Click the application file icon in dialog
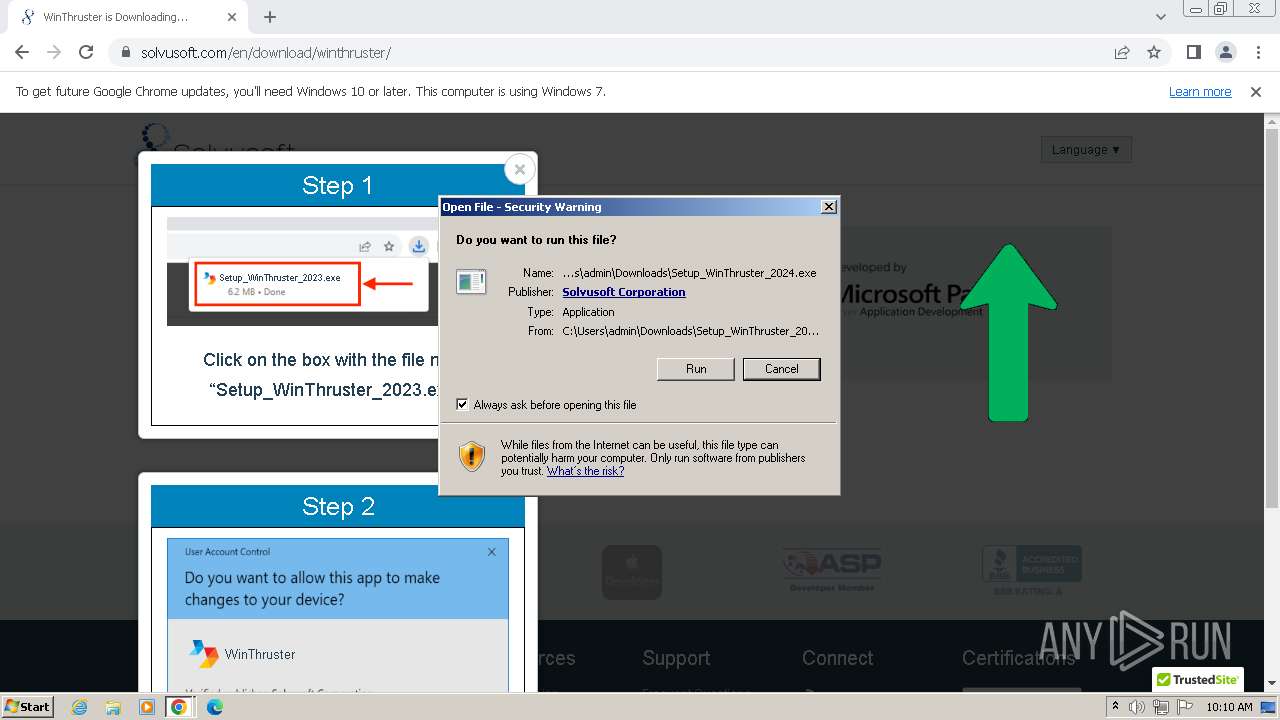1280x720 pixels. click(x=470, y=281)
